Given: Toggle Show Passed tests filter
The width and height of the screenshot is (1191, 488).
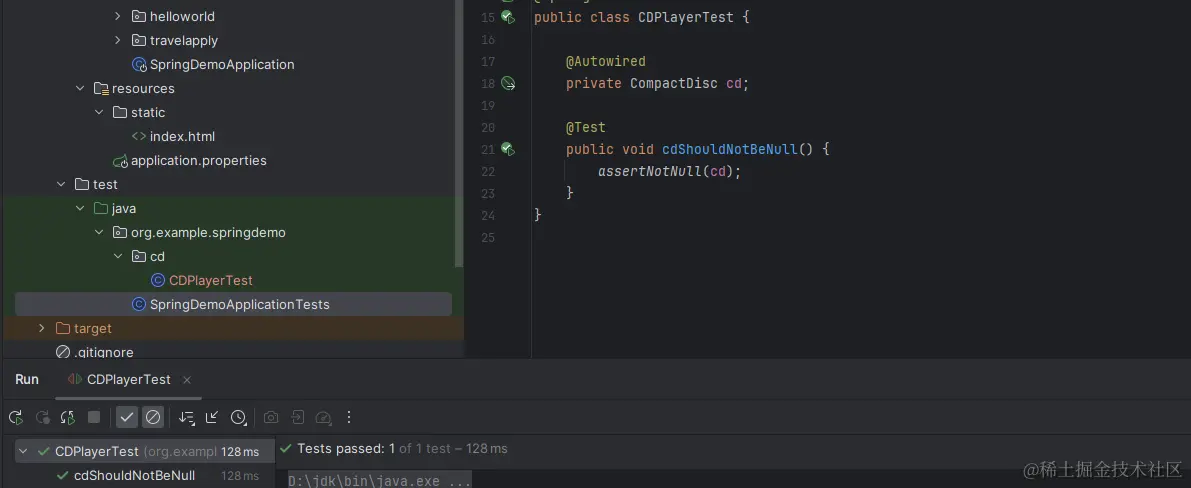Looking at the screenshot, I should point(127,417).
